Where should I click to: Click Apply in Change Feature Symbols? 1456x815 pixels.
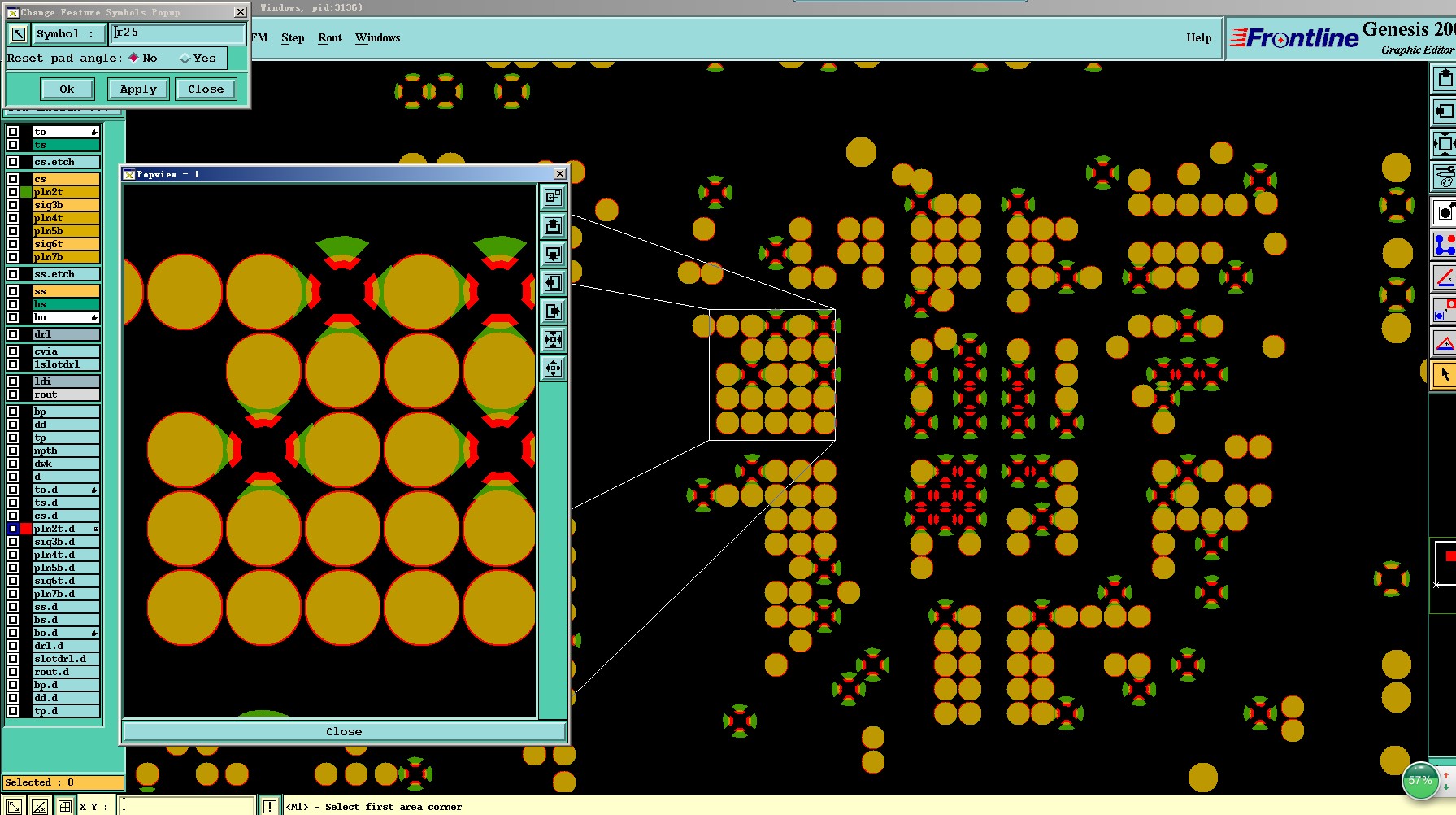point(138,89)
